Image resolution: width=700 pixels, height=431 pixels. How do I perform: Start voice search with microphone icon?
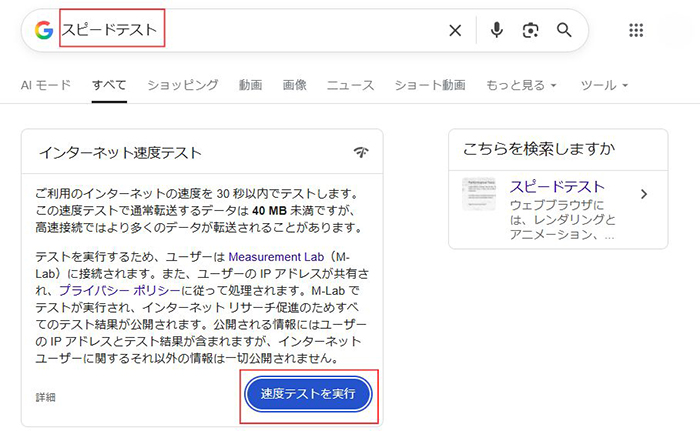pyautogui.click(x=496, y=30)
